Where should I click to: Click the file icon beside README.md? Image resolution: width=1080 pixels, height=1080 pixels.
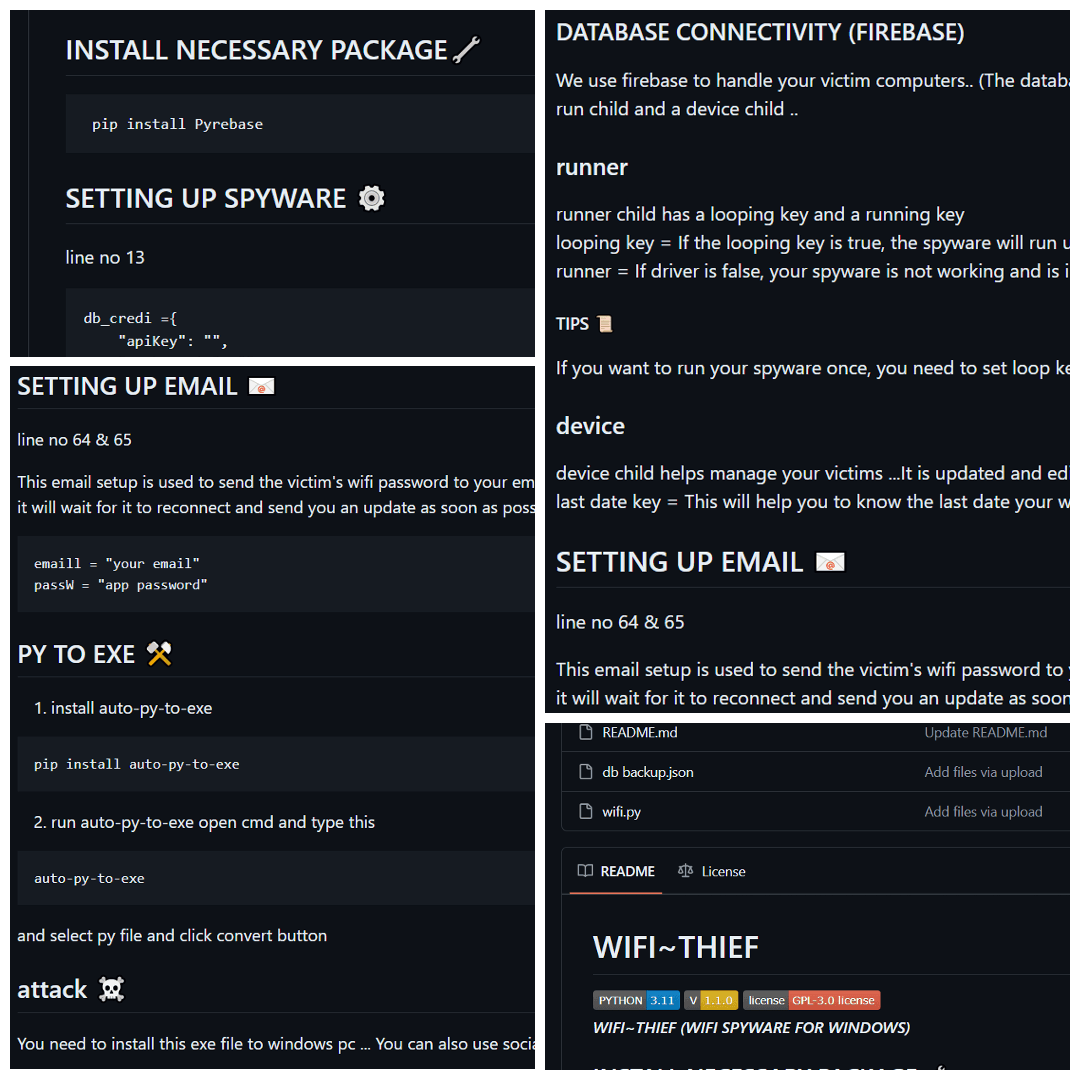(x=585, y=732)
